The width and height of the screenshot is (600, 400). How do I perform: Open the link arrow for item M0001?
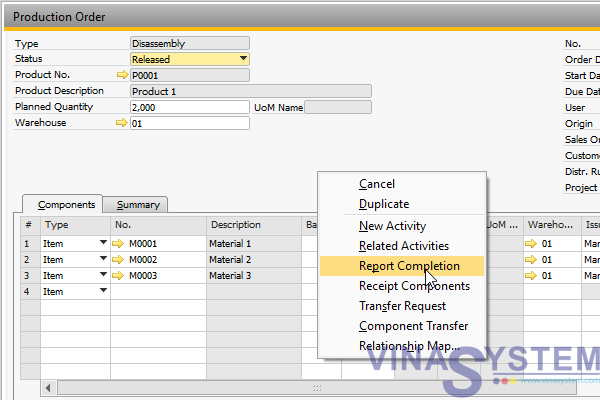[x=118, y=243]
